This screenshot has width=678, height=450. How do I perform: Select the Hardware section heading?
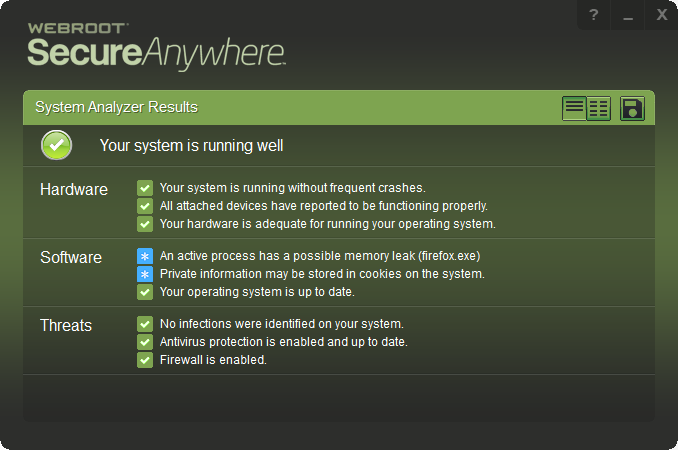(74, 189)
